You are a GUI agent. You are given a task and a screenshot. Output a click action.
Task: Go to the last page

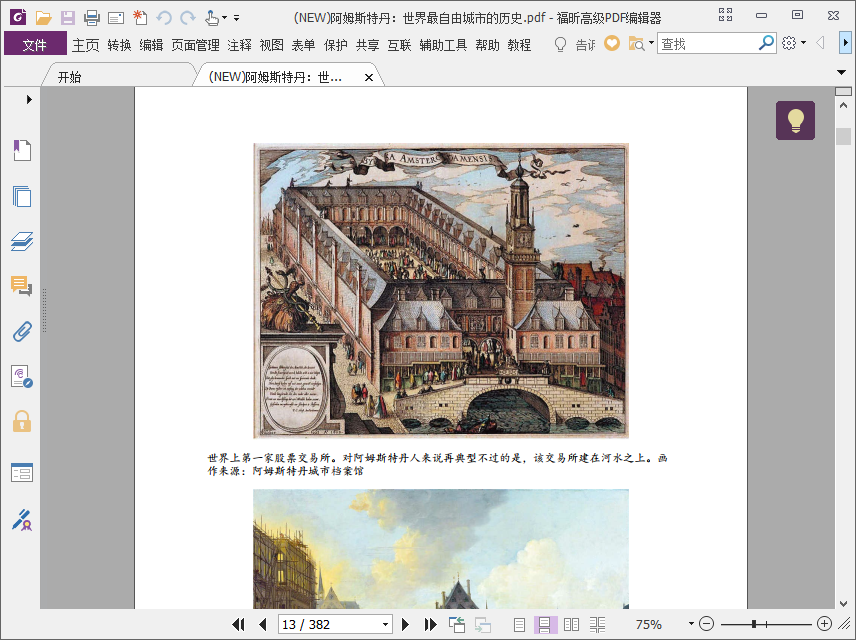click(x=430, y=624)
